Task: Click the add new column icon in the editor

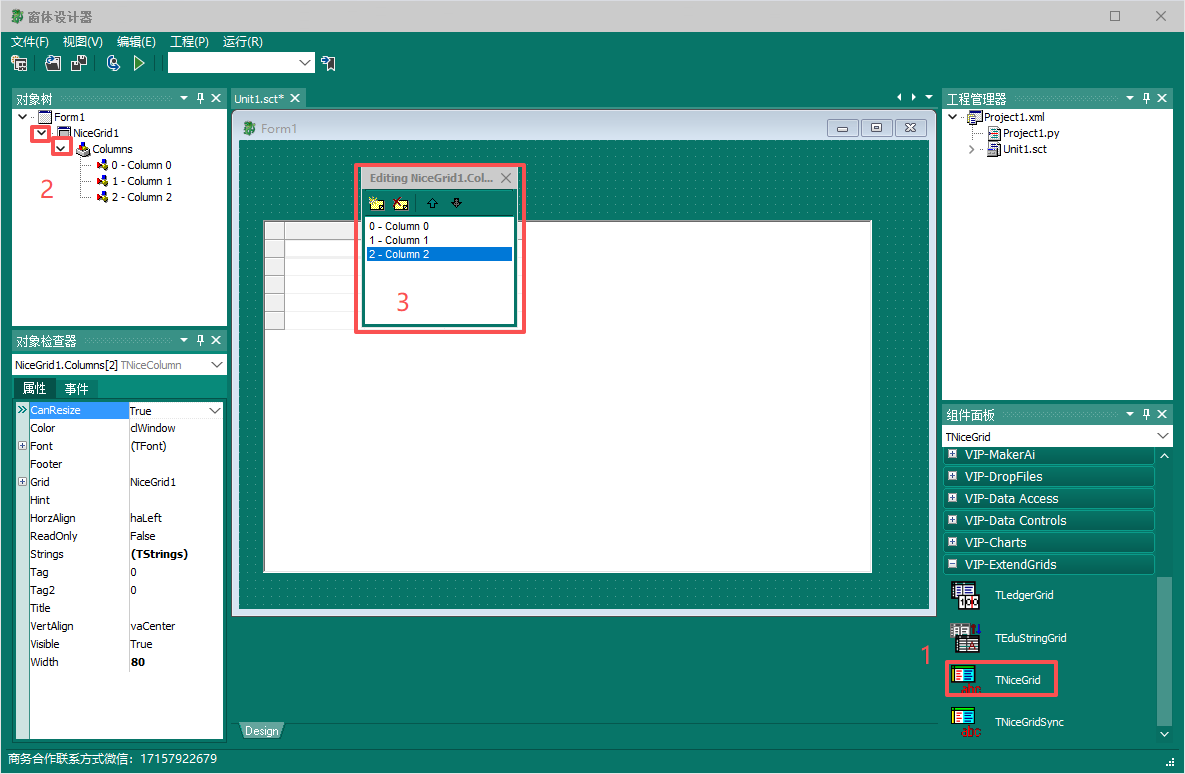Action: pyautogui.click(x=376, y=203)
